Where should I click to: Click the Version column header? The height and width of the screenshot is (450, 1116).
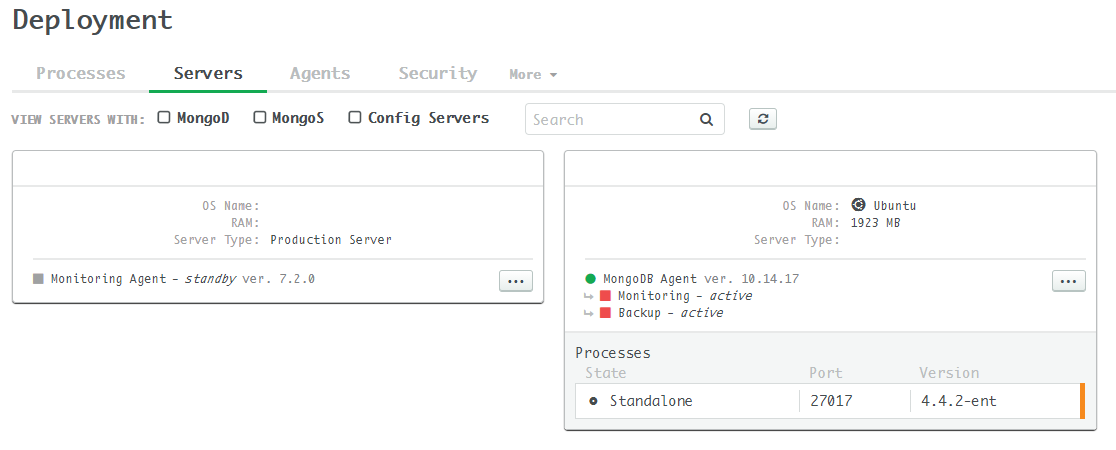coord(949,373)
